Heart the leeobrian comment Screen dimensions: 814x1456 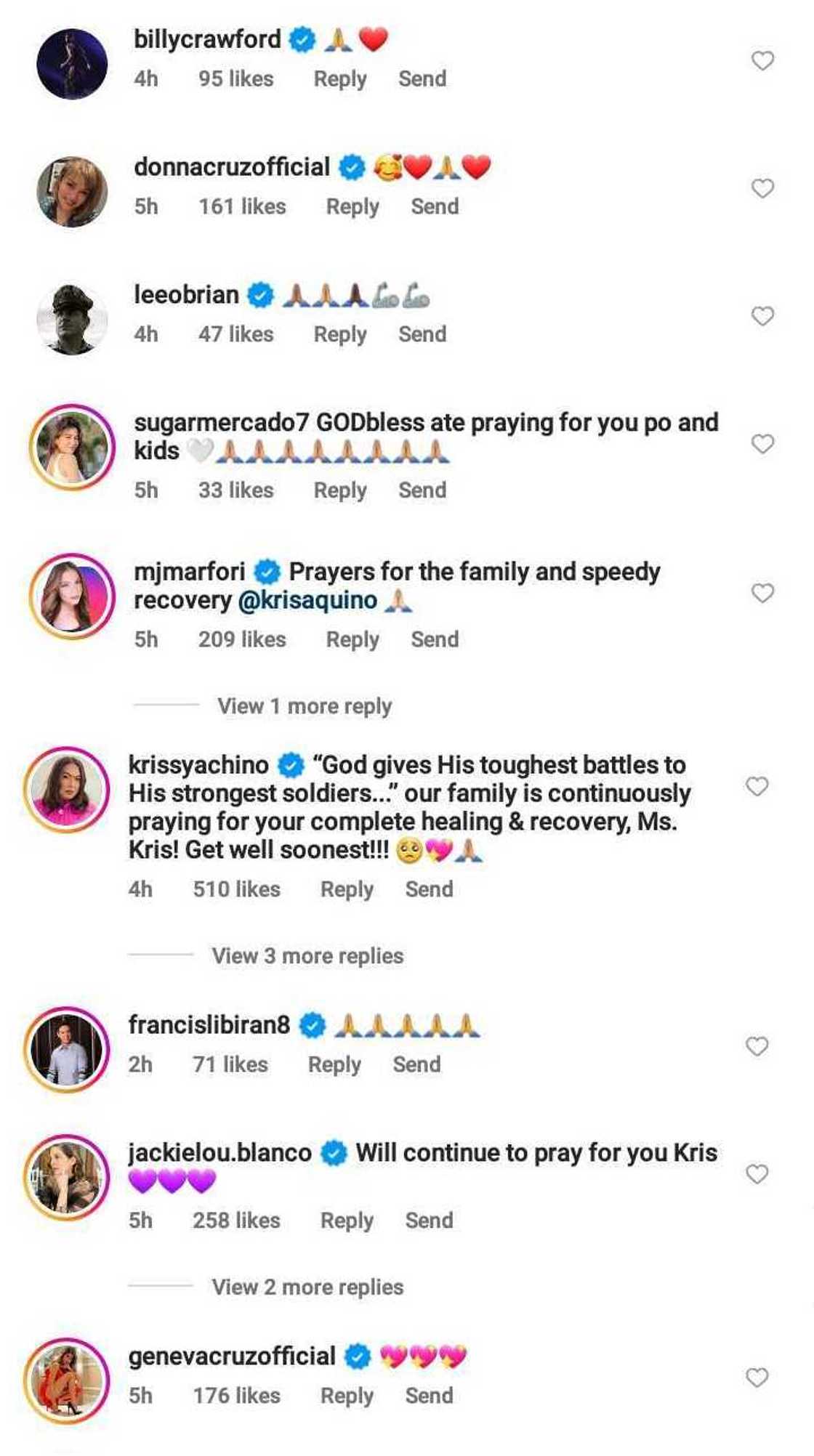point(762,317)
